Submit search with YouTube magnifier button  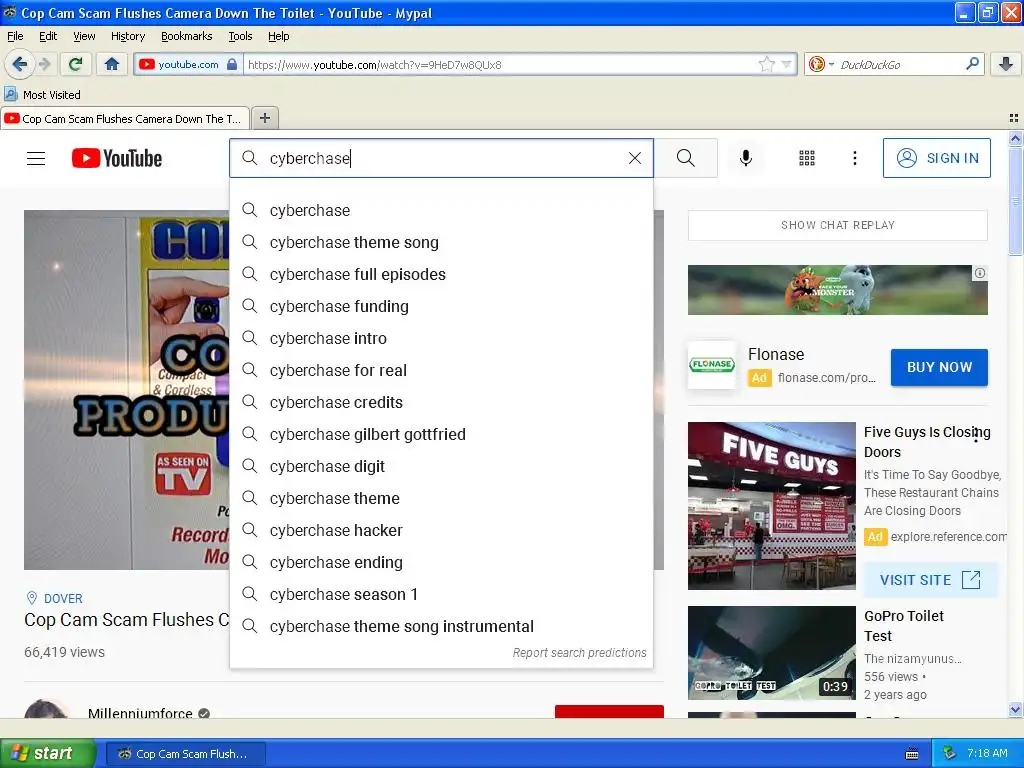686,158
